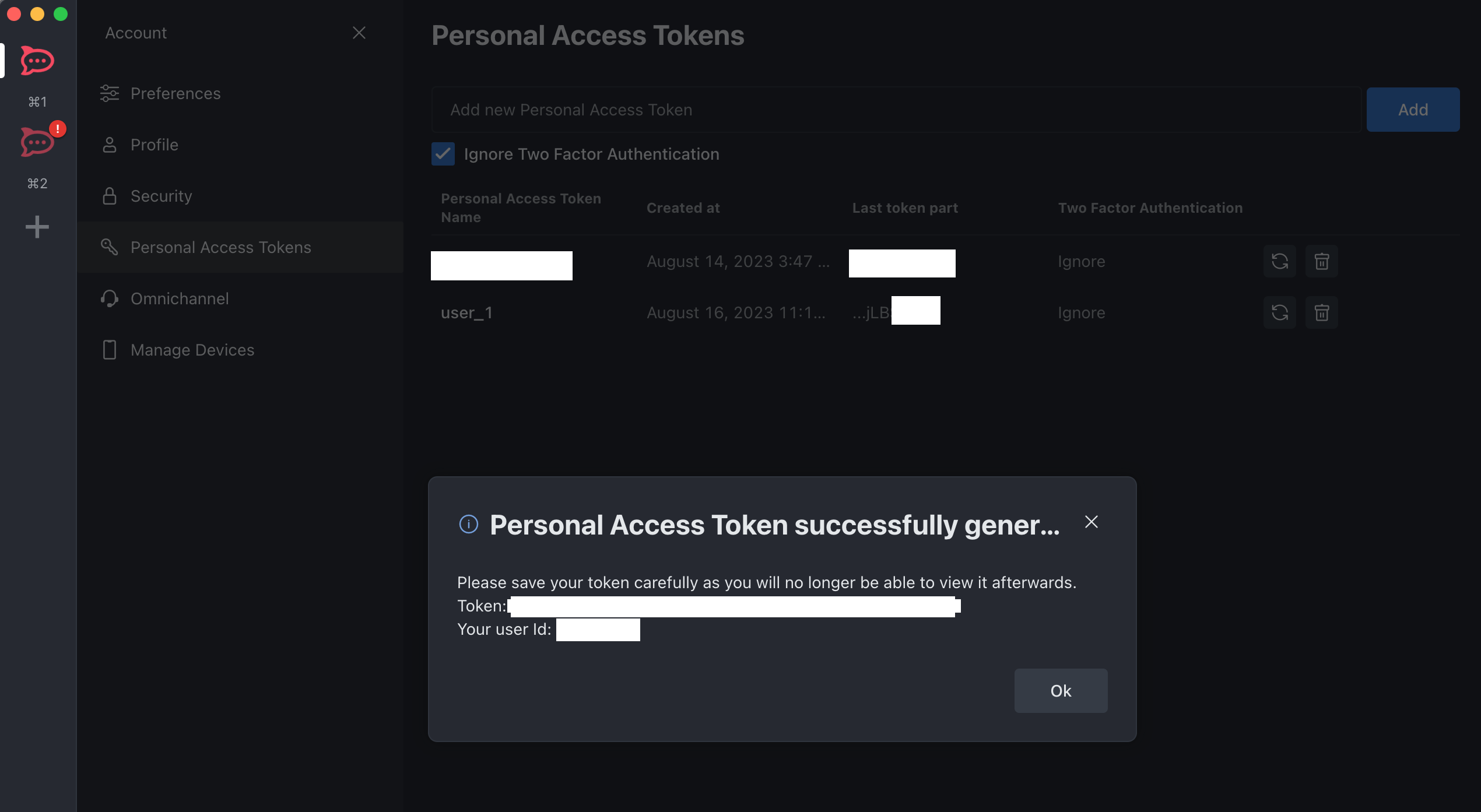This screenshot has height=812, width=1481.
Task: Close the Account sidebar panel
Action: [x=359, y=33]
